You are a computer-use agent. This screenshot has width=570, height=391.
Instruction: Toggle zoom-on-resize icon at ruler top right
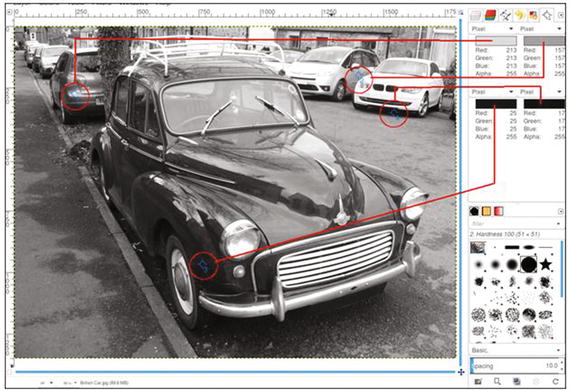tap(461, 12)
